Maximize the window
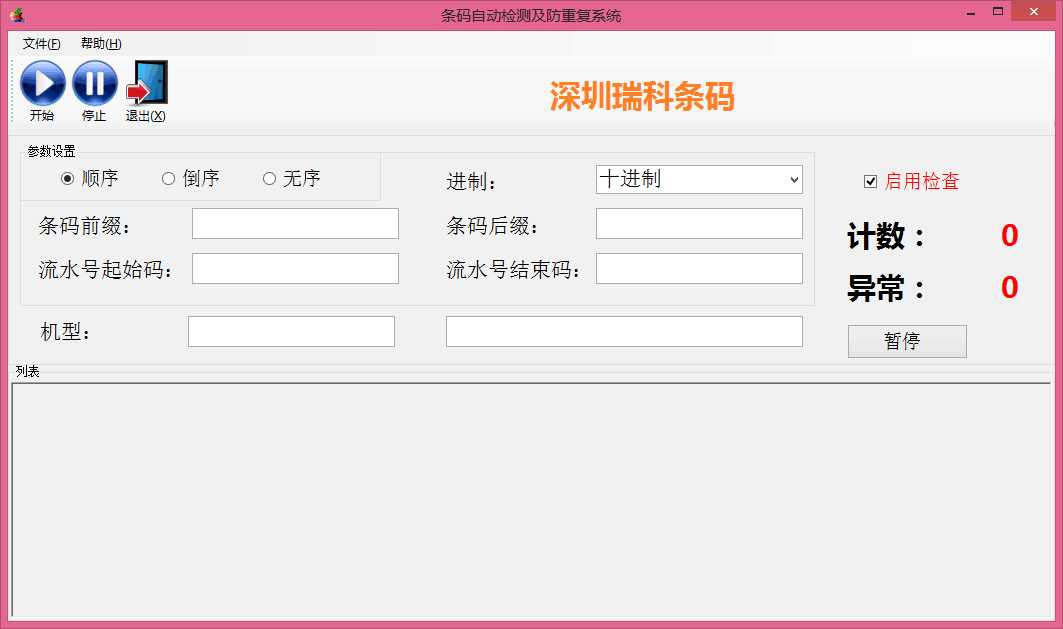Viewport: 1063px width, 629px height. [x=997, y=12]
